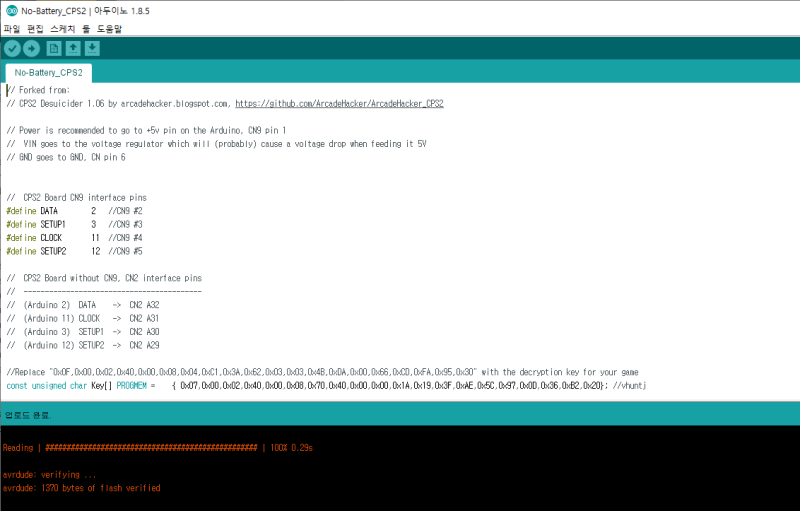
Task: Click the 'CPS2 Board without CN9, CN2' comment
Action: click(104, 278)
